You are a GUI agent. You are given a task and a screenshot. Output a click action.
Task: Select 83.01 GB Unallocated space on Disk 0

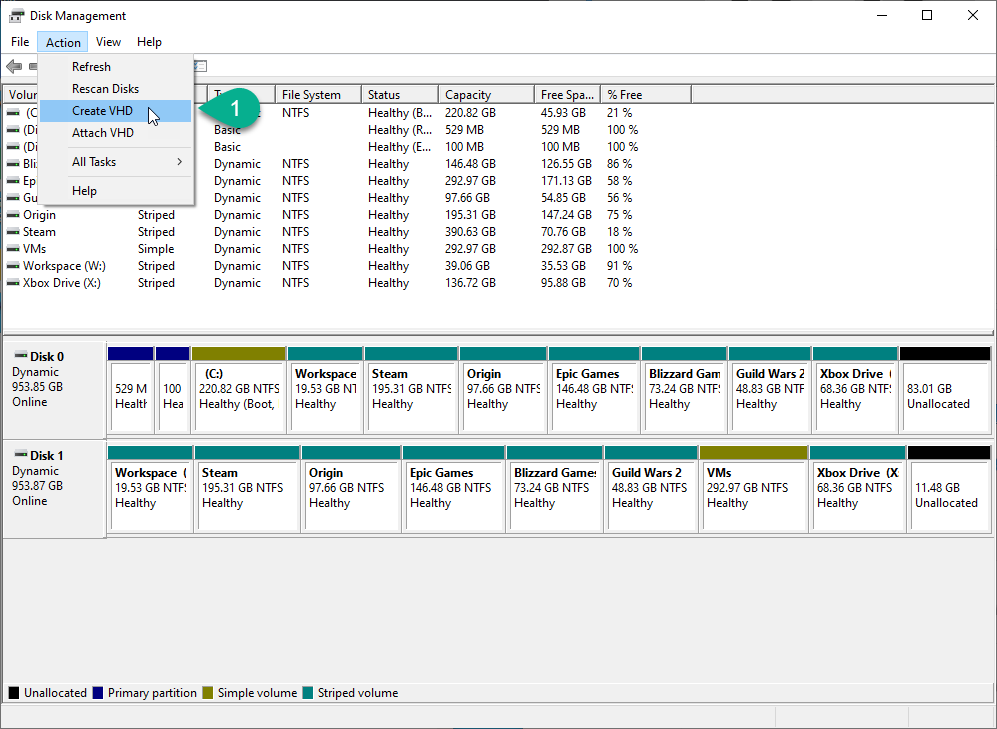(x=944, y=396)
